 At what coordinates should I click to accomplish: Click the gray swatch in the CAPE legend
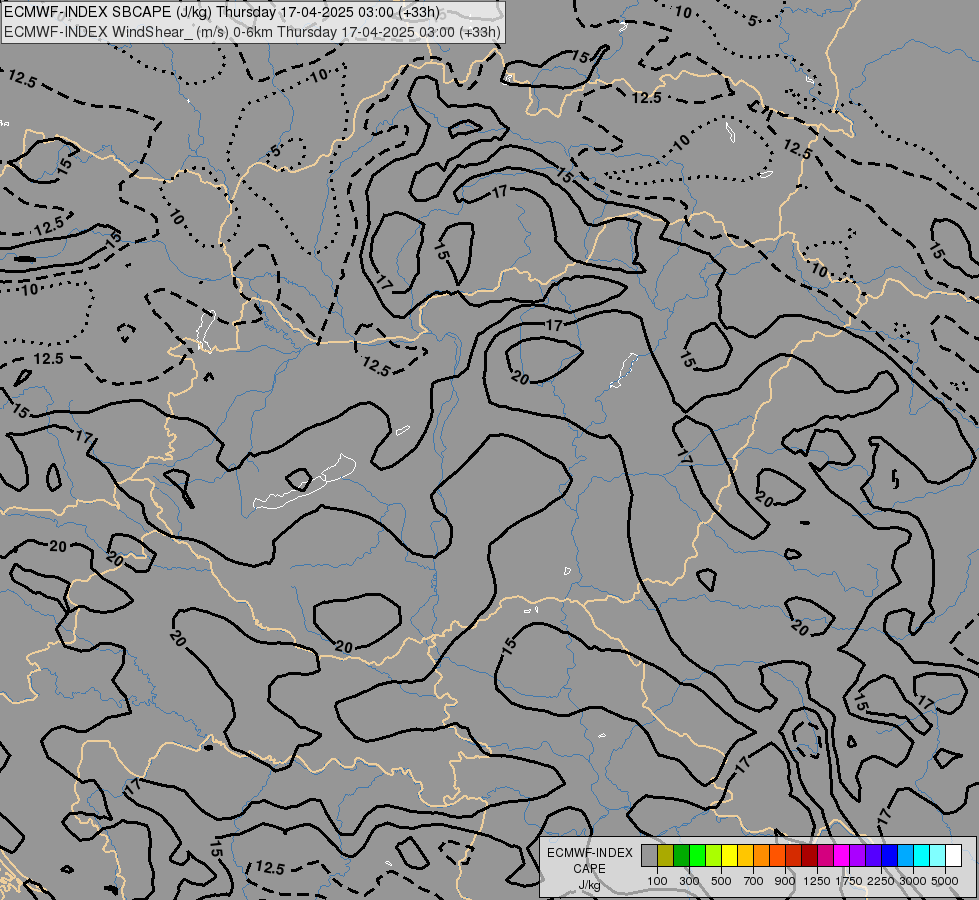click(649, 856)
